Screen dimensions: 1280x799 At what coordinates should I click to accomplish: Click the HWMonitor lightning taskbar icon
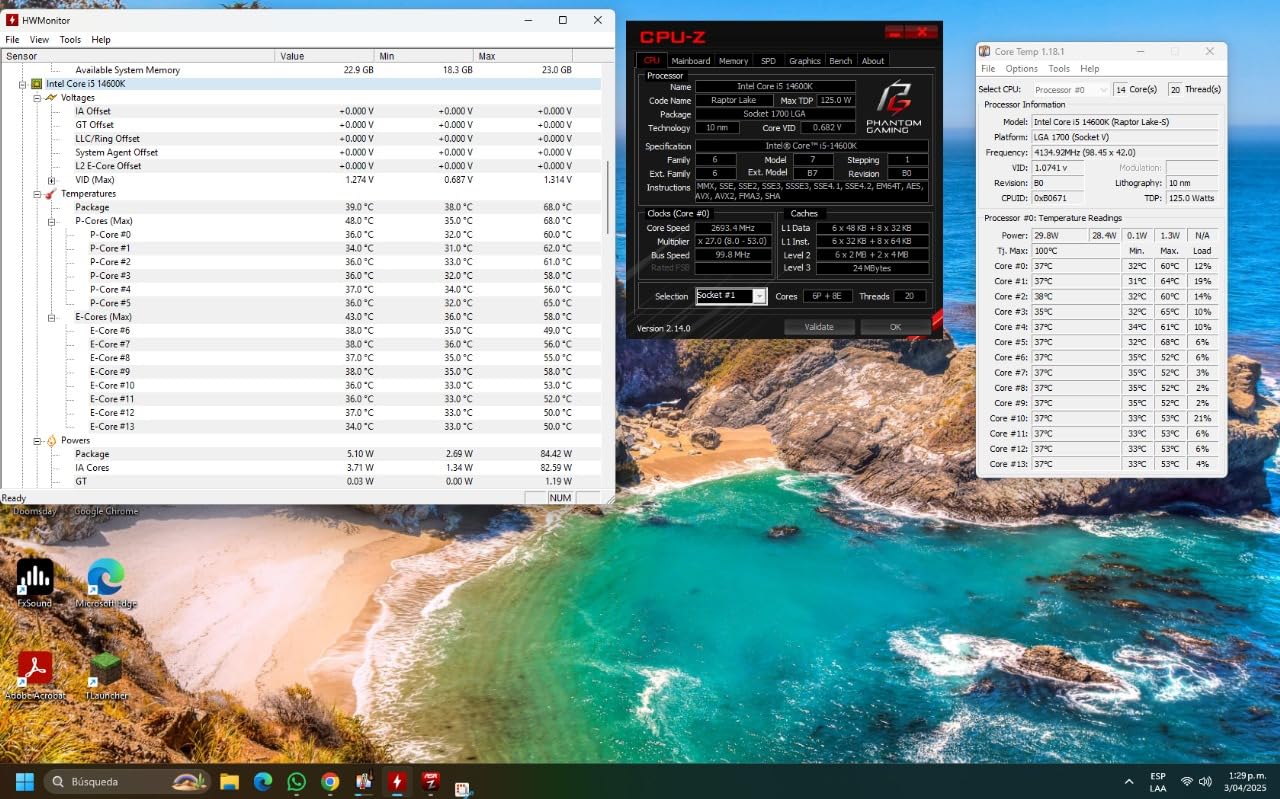coord(397,781)
